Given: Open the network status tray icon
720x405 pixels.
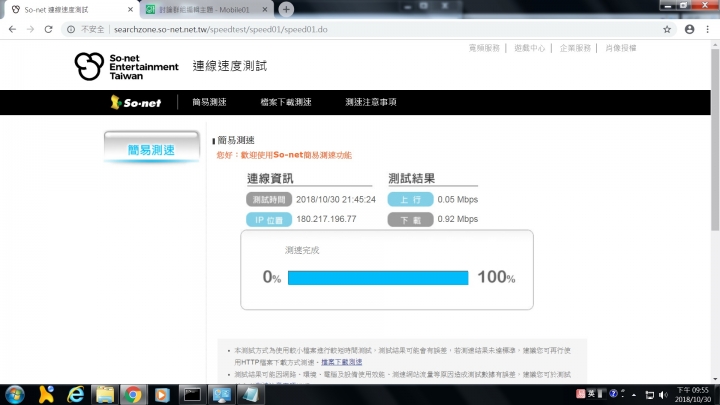Looking at the screenshot, I should [649, 395].
